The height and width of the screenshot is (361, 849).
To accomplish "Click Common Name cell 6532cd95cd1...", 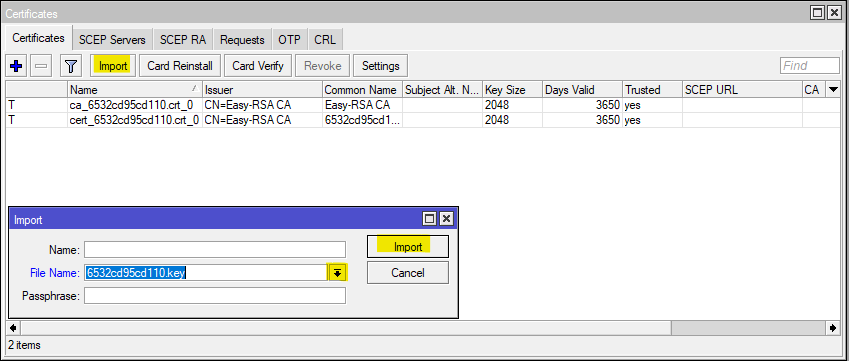I will [362, 120].
